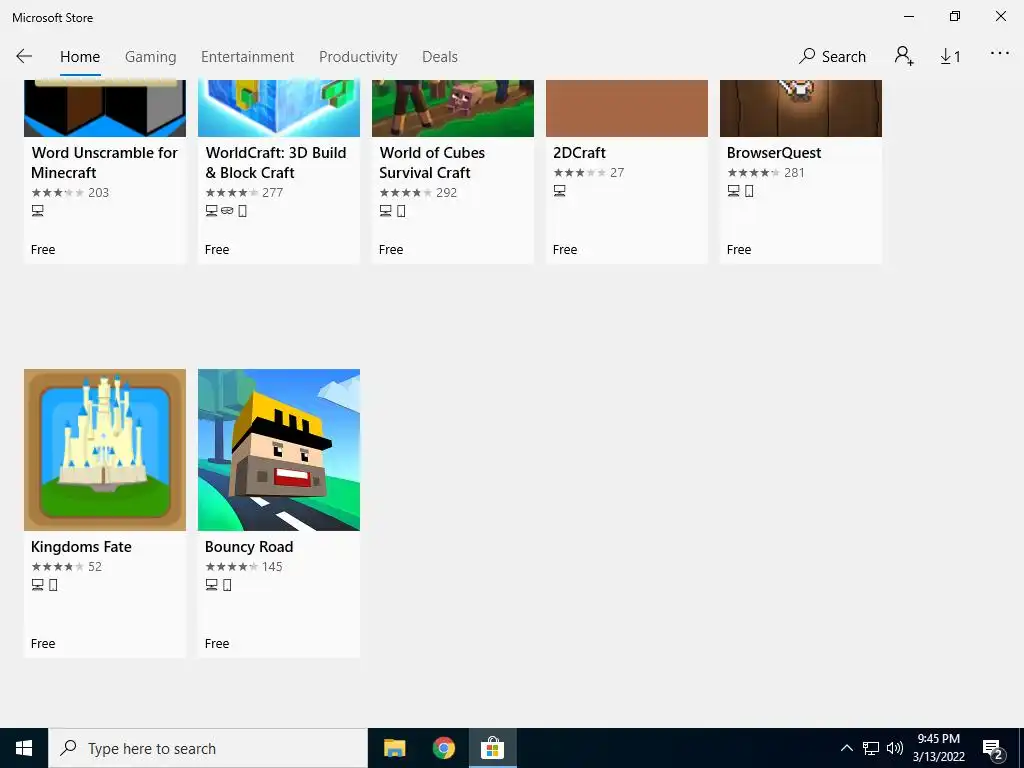The height and width of the screenshot is (768, 1024).
Task: Click PC device icon under 2DCraft
Action: [560, 191]
